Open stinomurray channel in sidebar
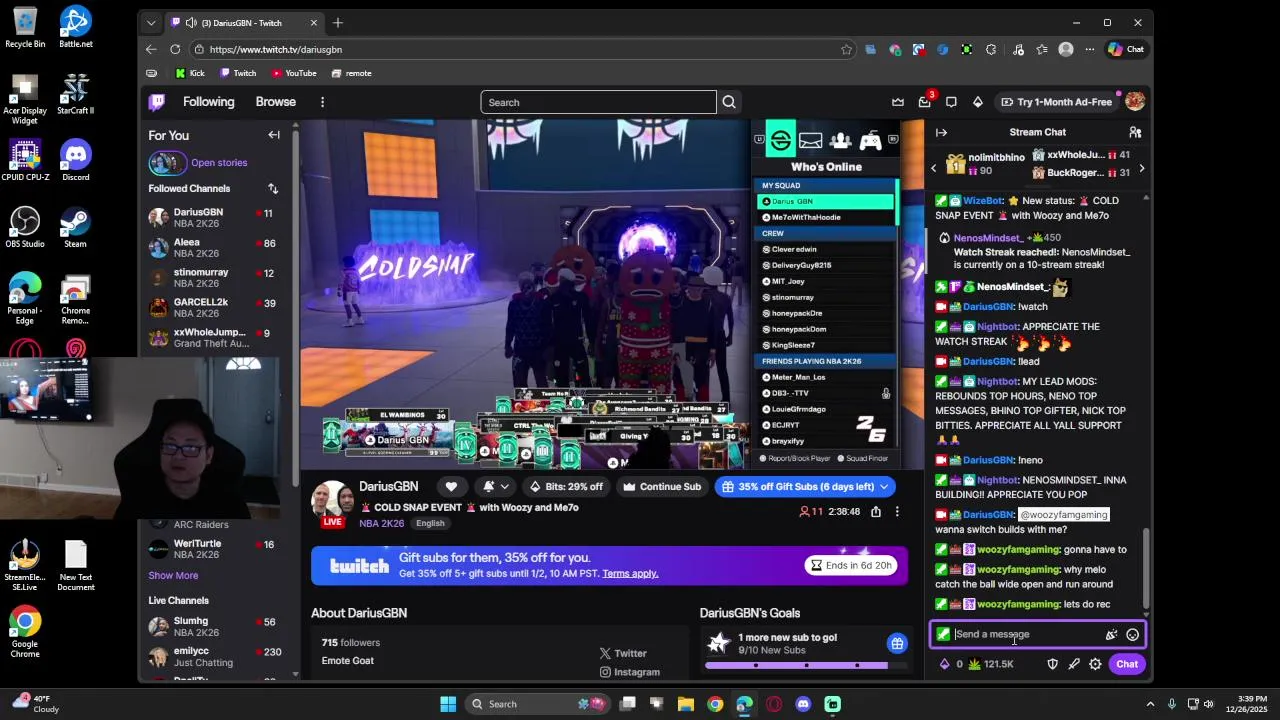The width and height of the screenshot is (1280, 720). point(213,278)
